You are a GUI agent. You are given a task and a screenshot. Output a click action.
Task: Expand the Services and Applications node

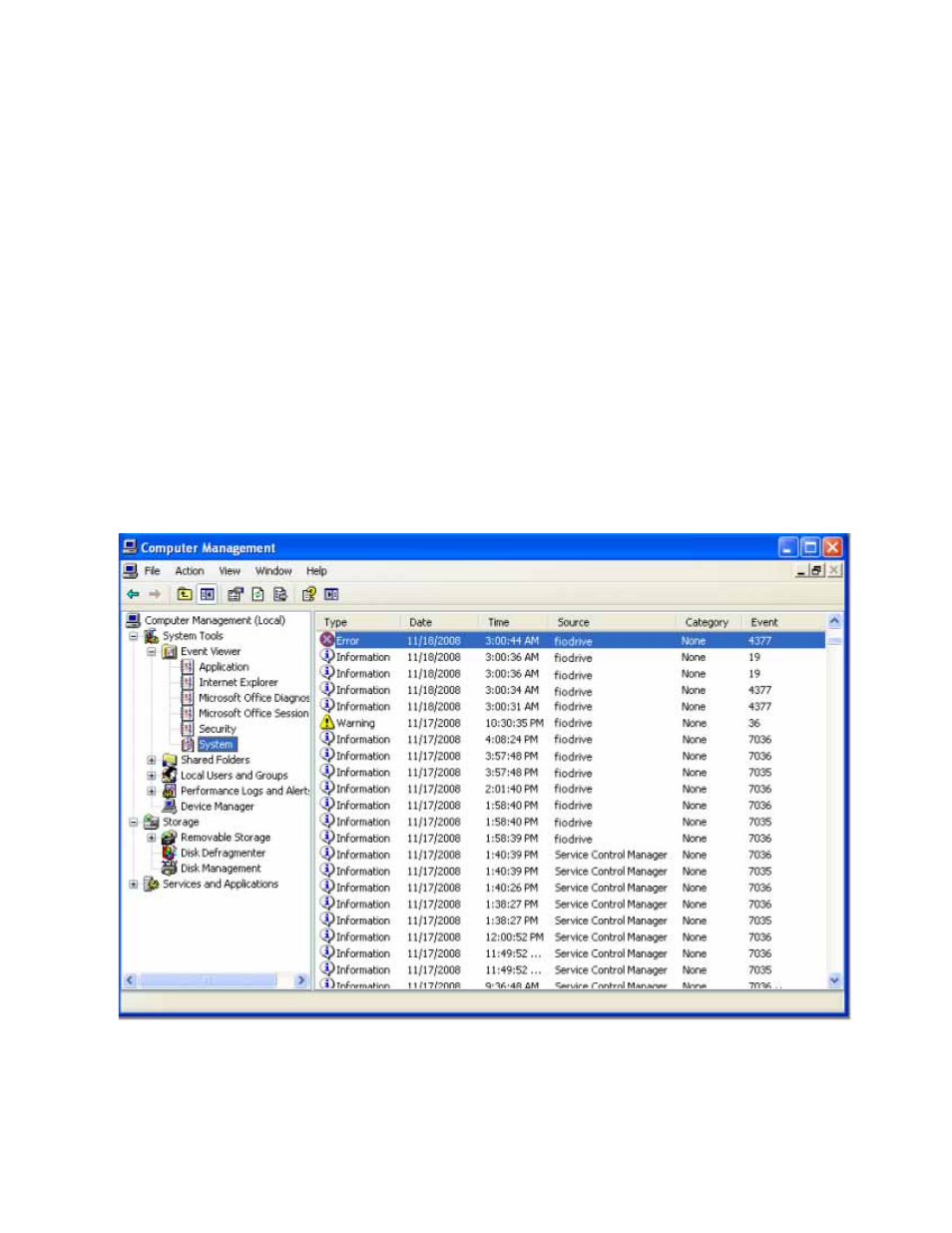tap(133, 885)
